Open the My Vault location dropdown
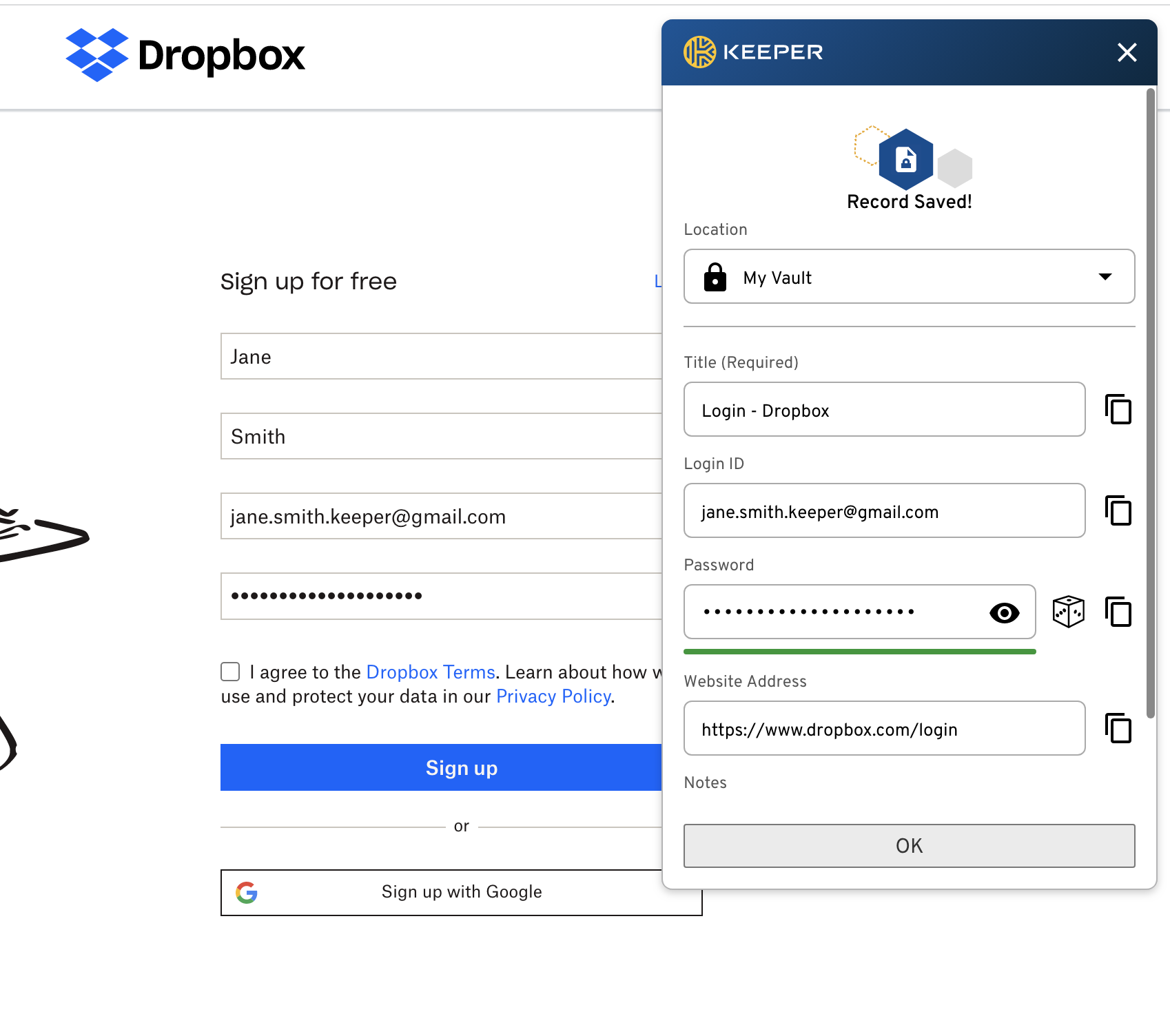Viewport: 1170px width, 1036px height. 909,276
